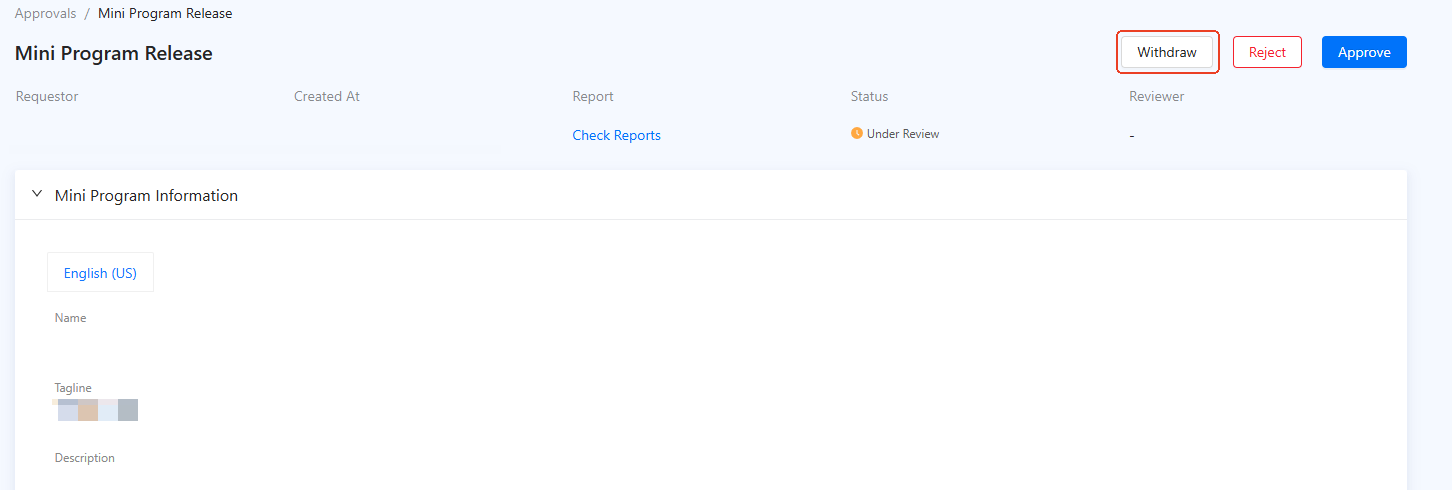Click the Mini Program Release breadcrumb text
Image resolution: width=1452 pixels, height=490 pixels.
[165, 14]
